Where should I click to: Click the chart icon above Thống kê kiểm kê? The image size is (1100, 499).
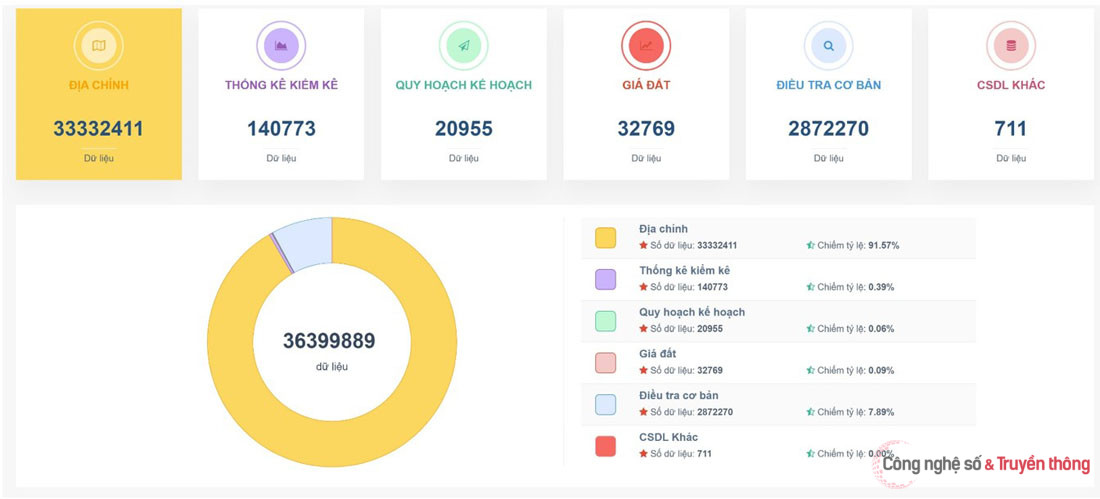281,45
